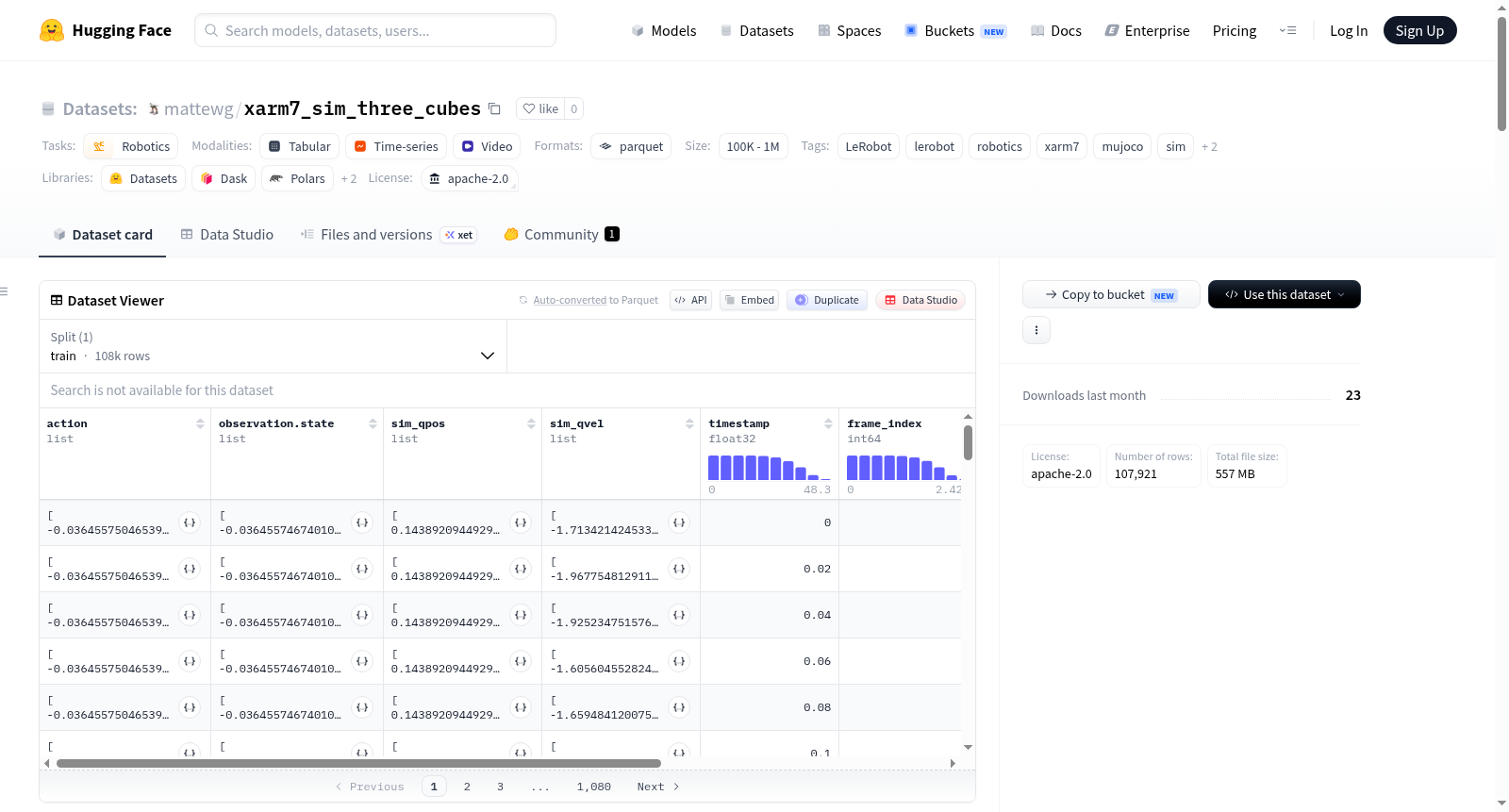Viewport: 1509px width, 812px height.
Task: Expand the sim_qvel cell in the 0.06 row
Action: [x=679, y=661]
